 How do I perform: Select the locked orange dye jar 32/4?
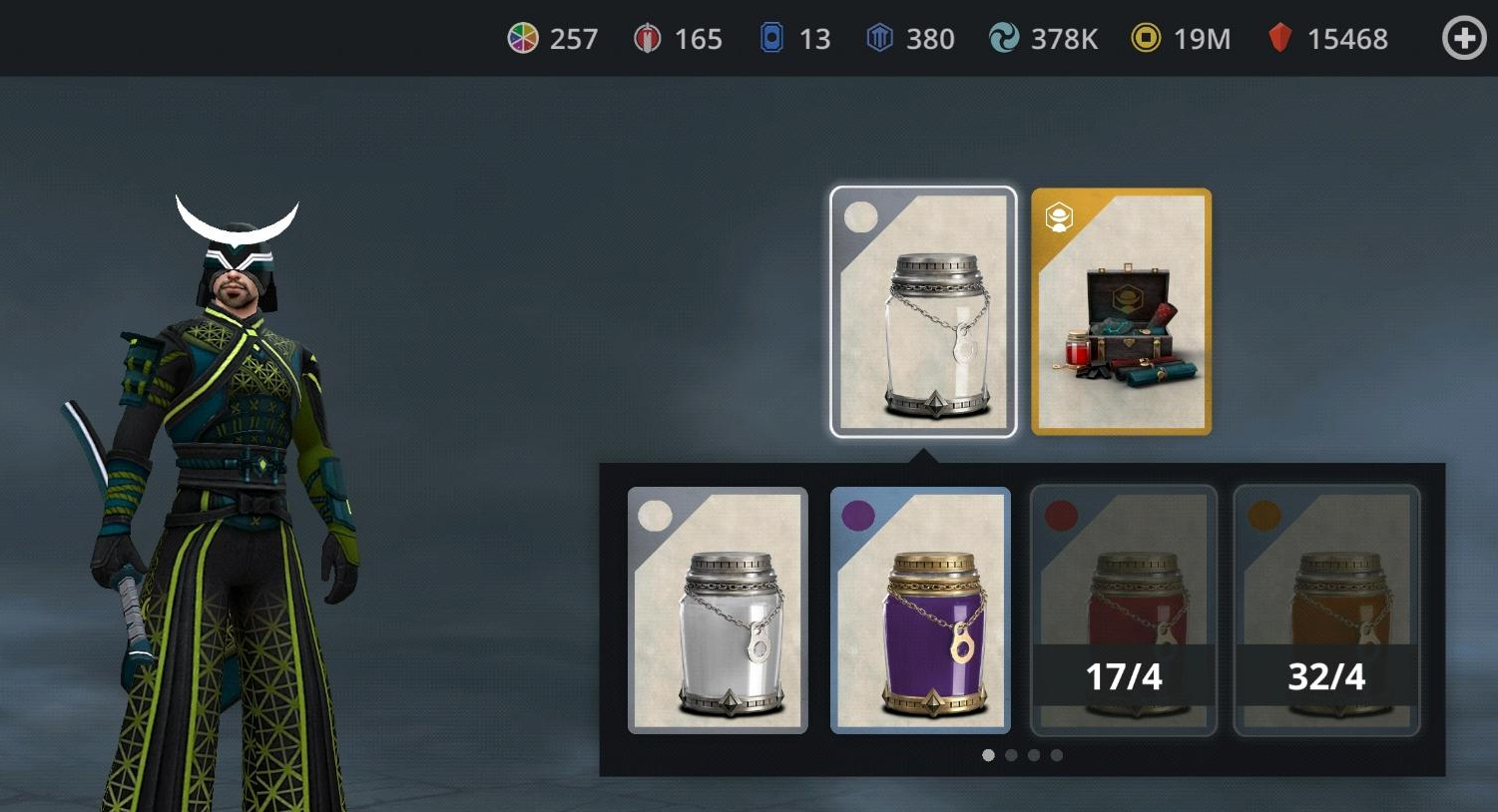1326,610
